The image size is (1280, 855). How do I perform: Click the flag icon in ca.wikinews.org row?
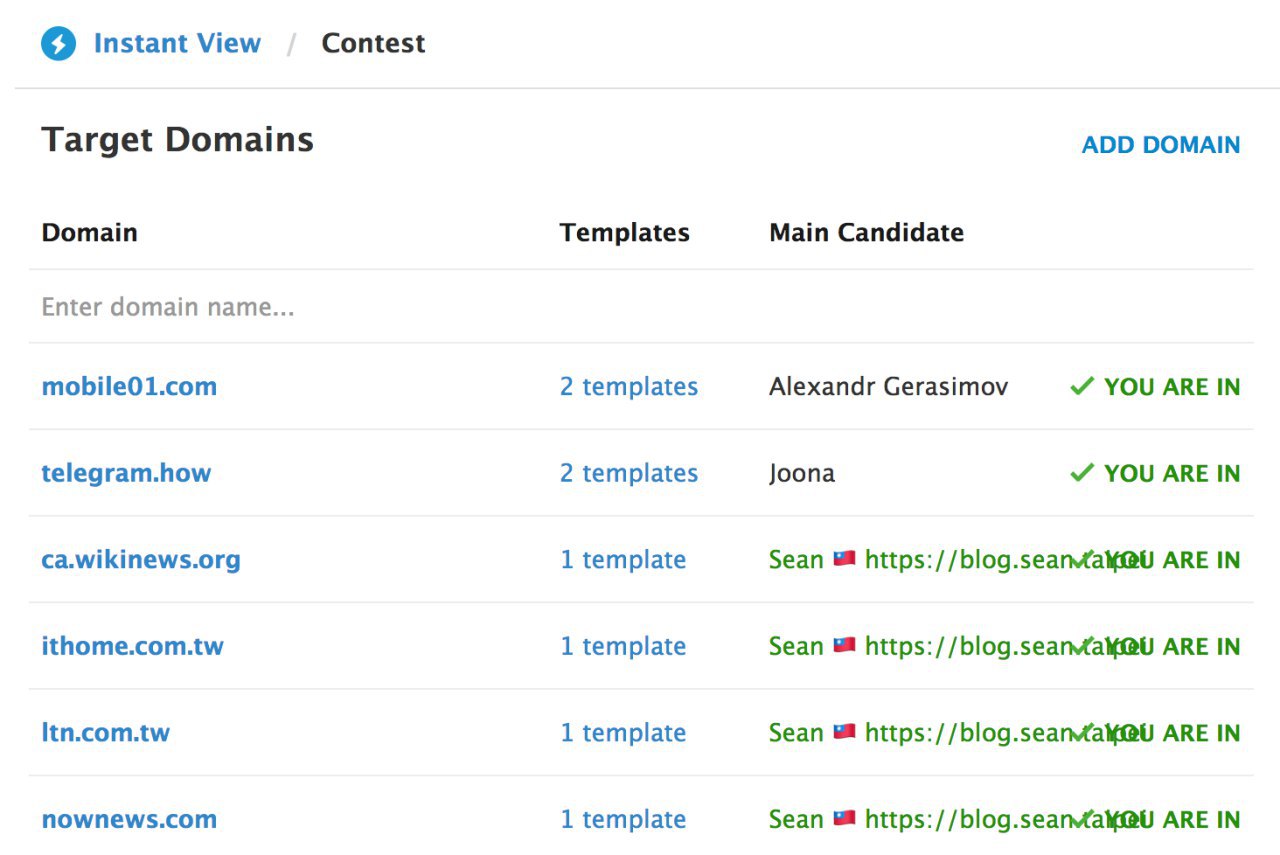pyautogui.click(x=844, y=559)
